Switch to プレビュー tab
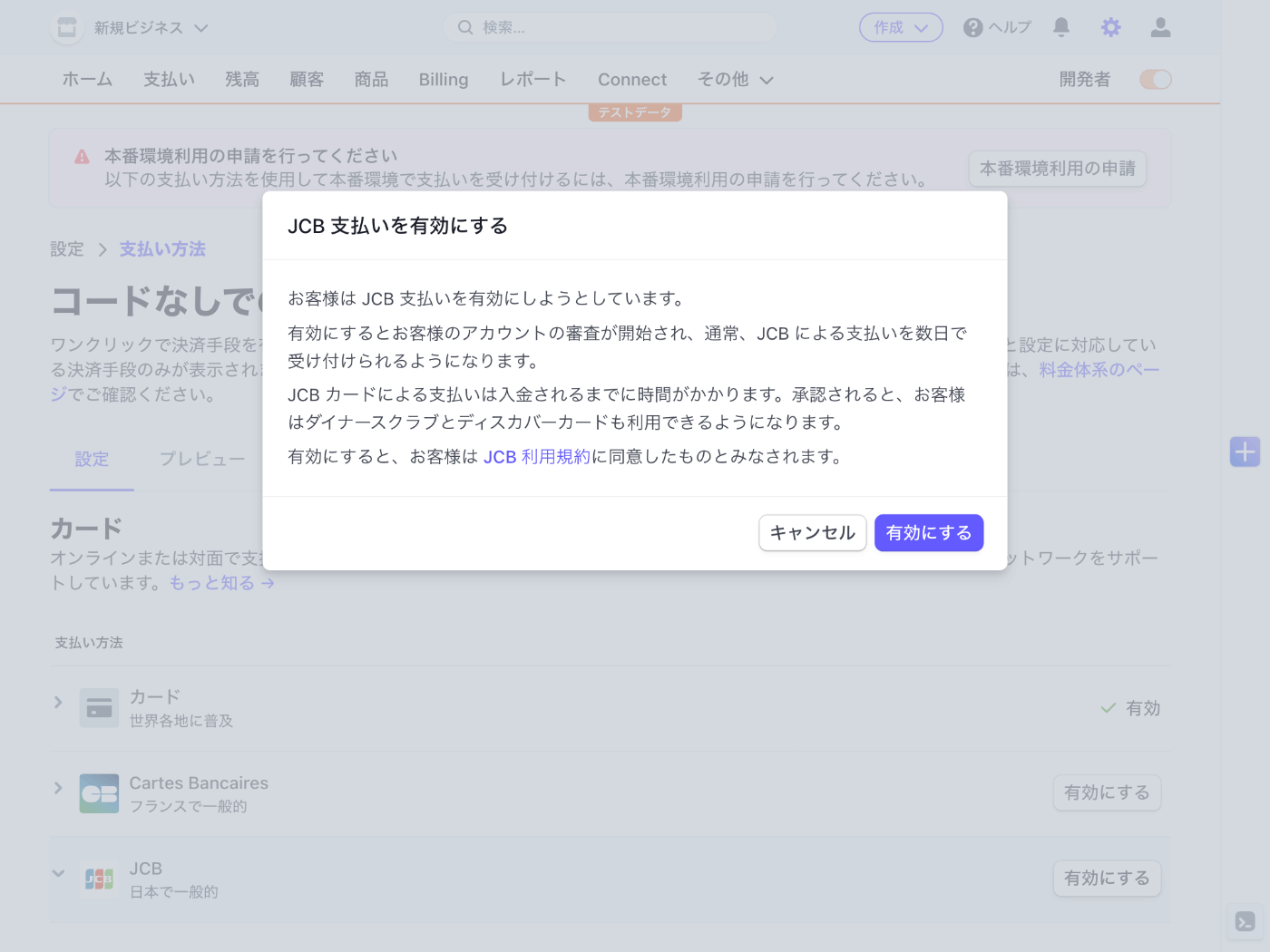This screenshot has height=952, width=1270. coord(202,460)
